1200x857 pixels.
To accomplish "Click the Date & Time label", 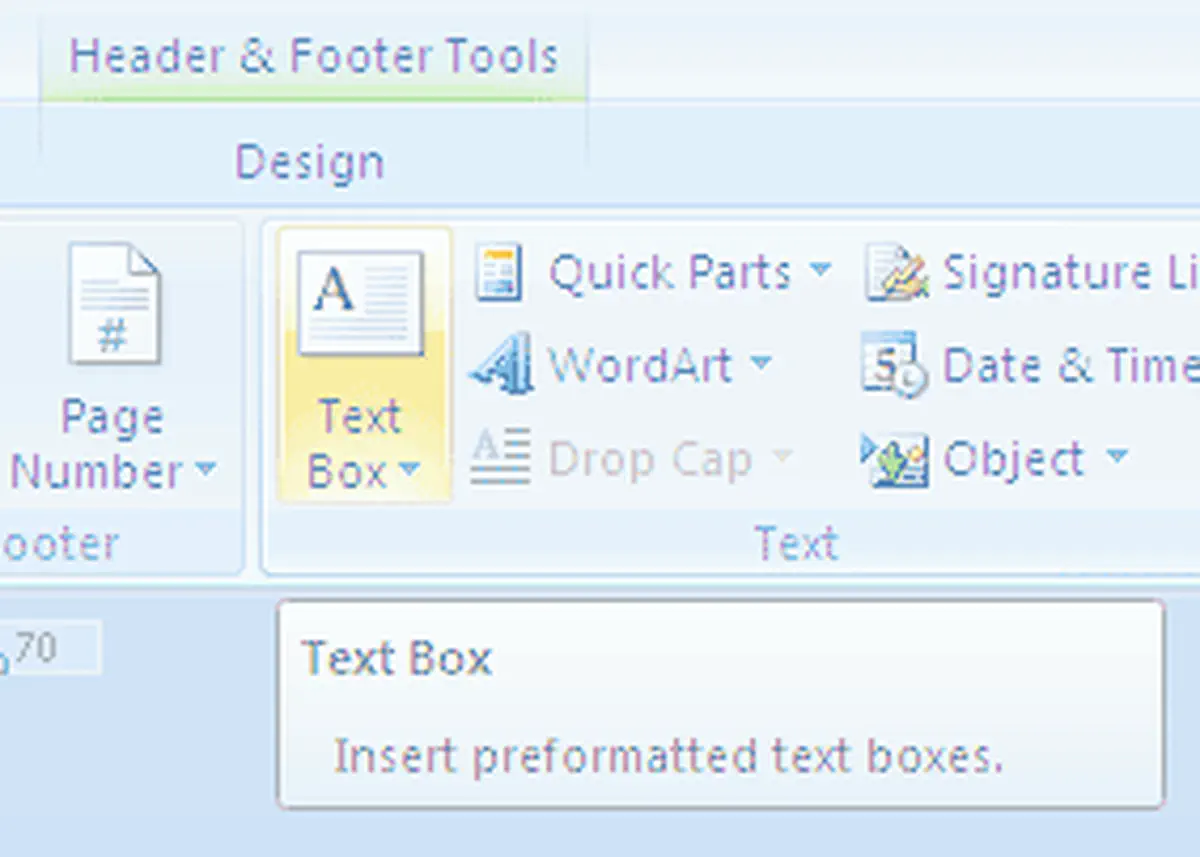I will click(1070, 365).
